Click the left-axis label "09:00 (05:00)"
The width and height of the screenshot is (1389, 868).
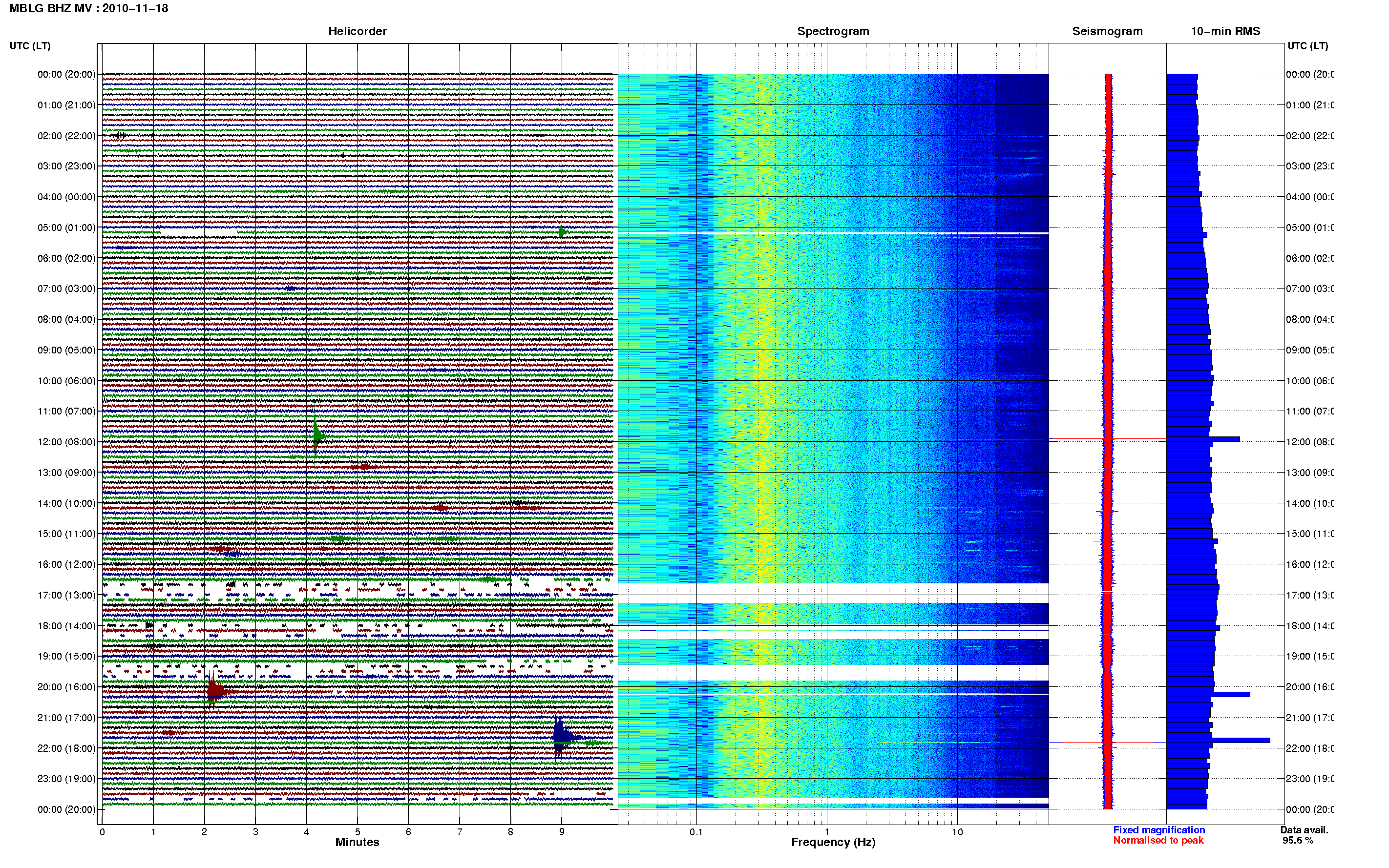coord(66,350)
